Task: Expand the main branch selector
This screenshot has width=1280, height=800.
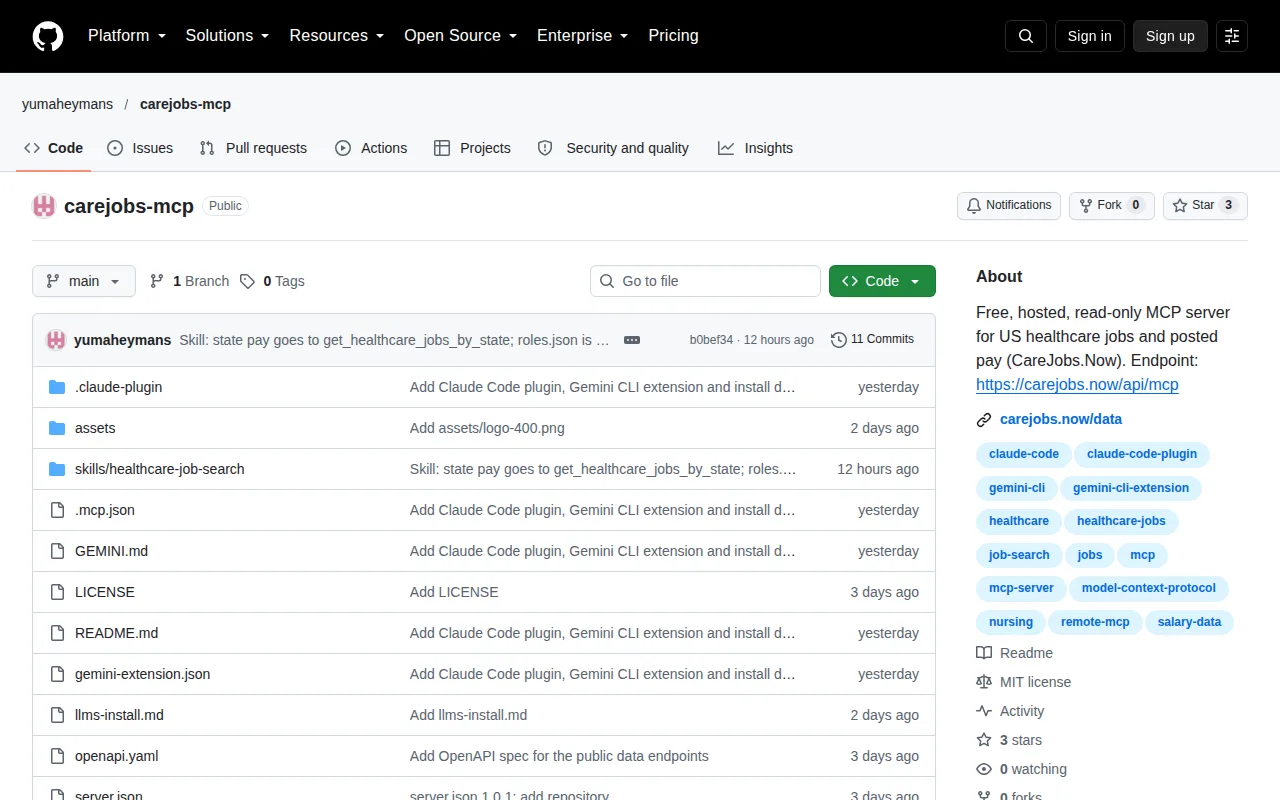Action: (x=84, y=281)
